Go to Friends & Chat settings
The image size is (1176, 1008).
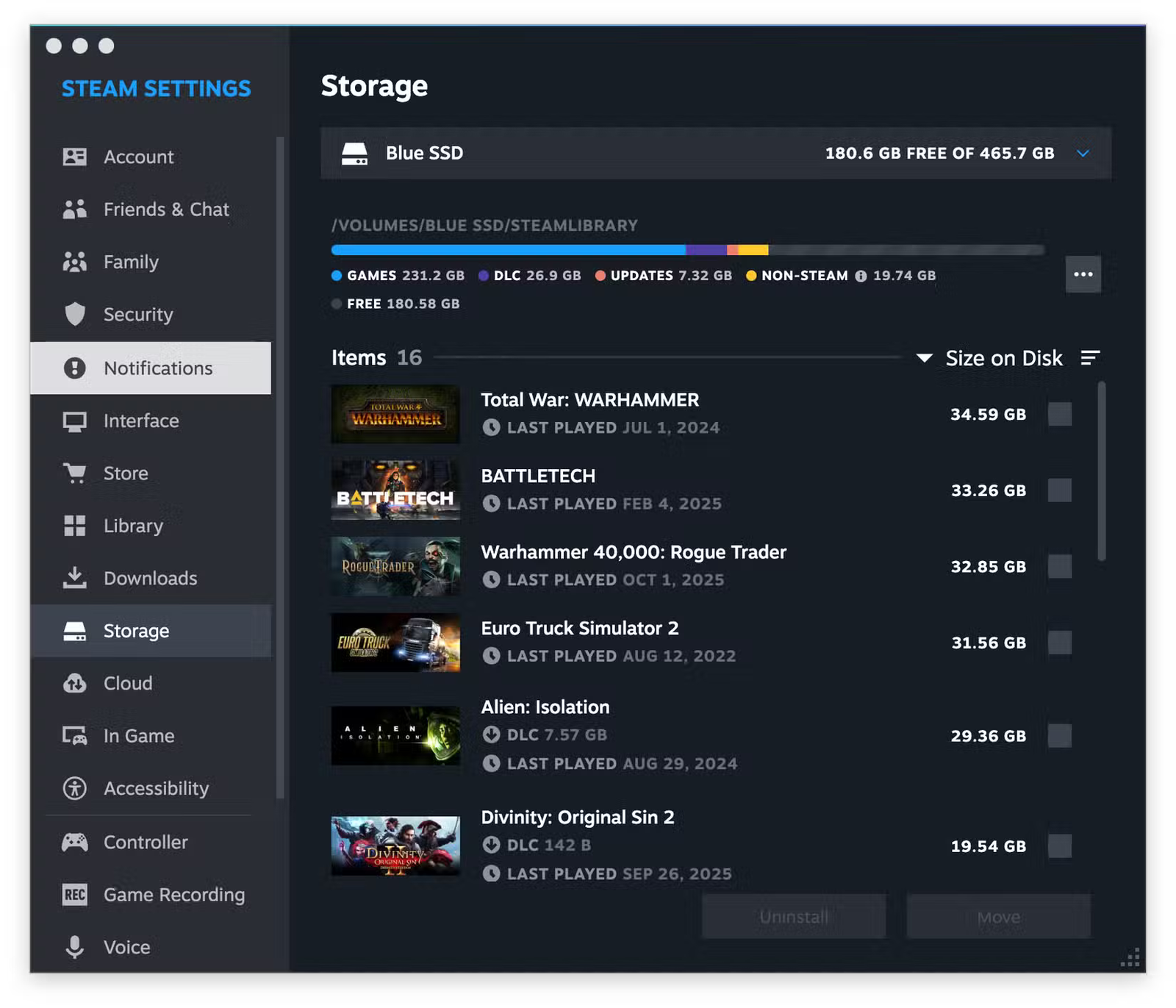(166, 210)
